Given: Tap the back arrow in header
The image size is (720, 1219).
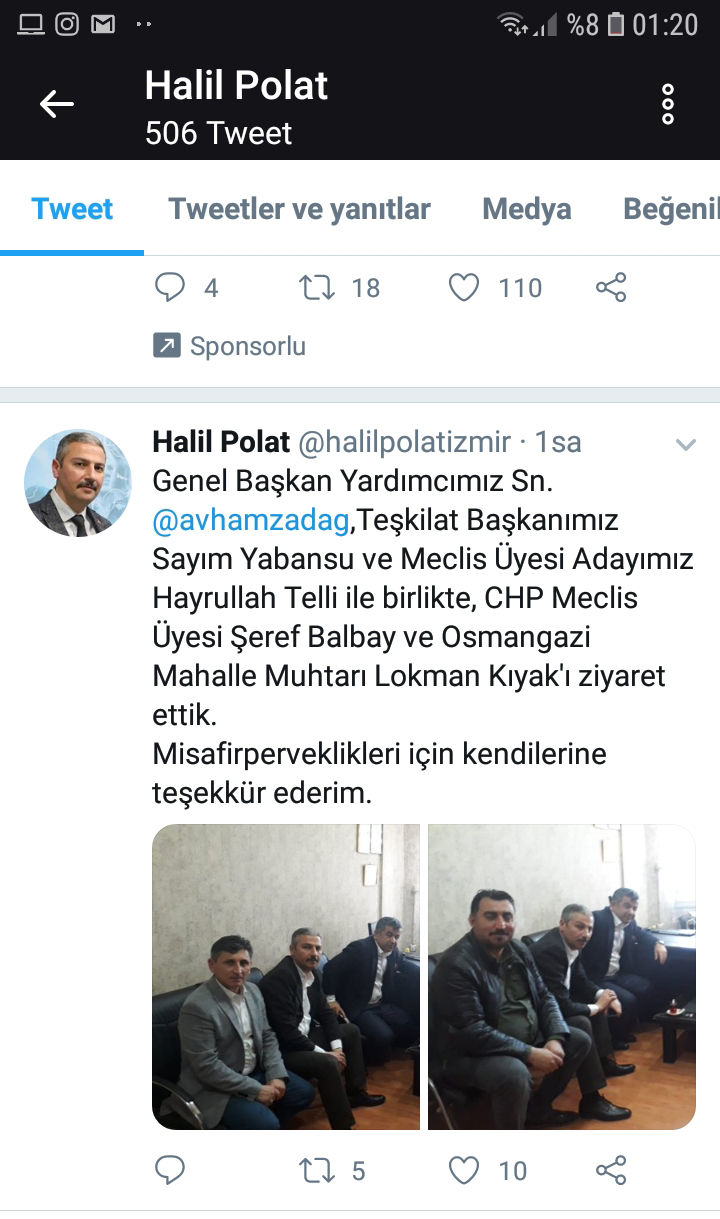Looking at the screenshot, I should [x=57, y=104].
